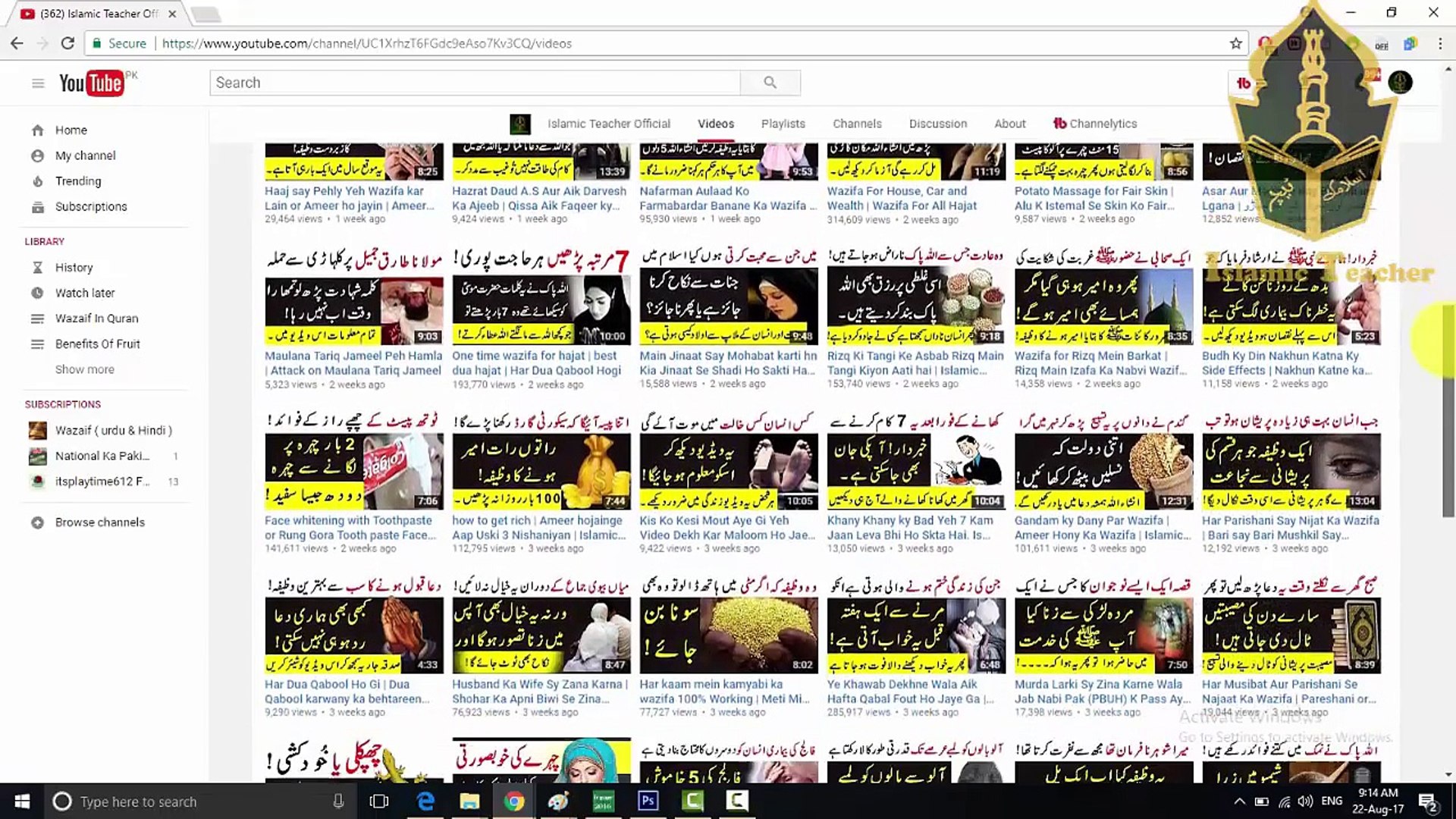1456x819 pixels.
Task: Open Chrome's three-dot menu
Action: pyautogui.click(x=1439, y=43)
